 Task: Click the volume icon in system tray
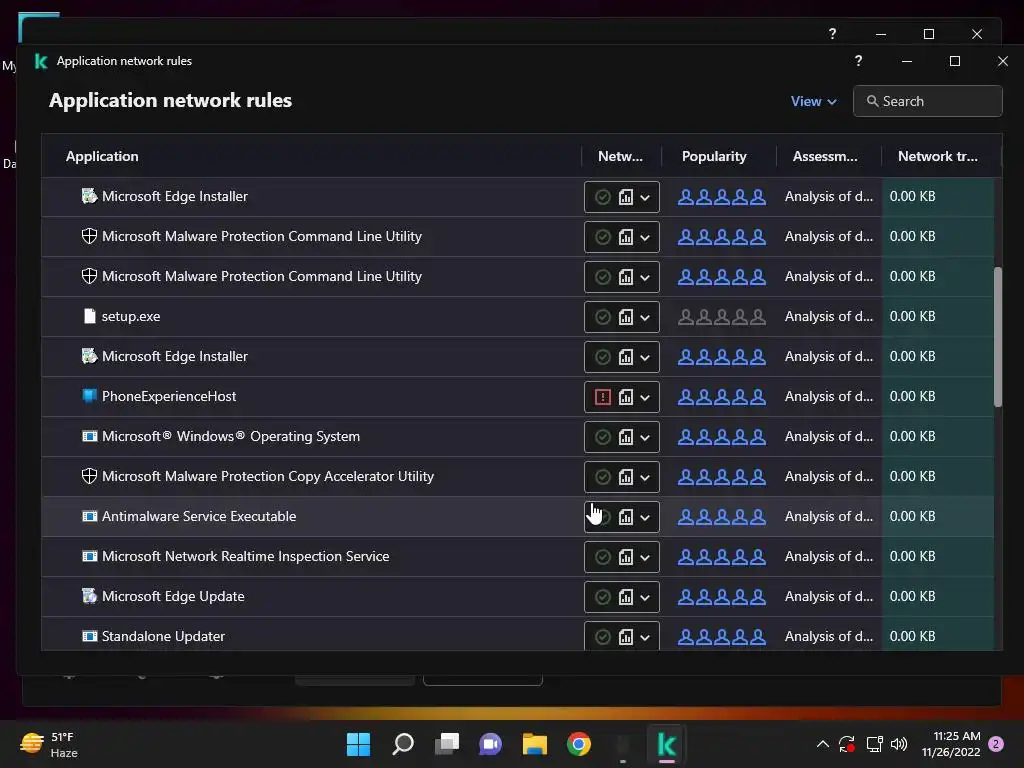(899, 744)
